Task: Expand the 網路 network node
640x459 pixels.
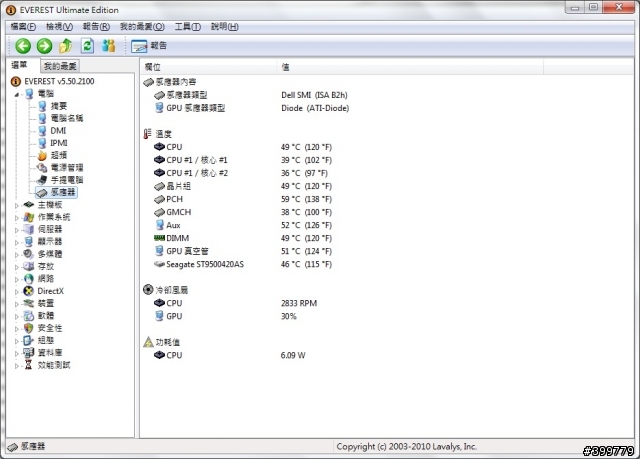Action: [16, 279]
